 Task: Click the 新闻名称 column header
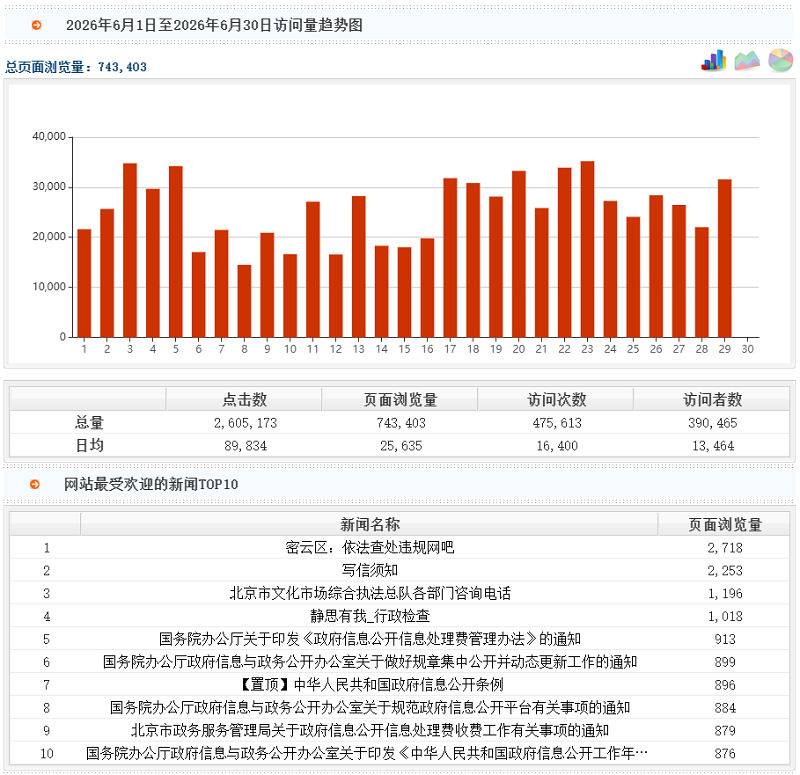point(369,524)
